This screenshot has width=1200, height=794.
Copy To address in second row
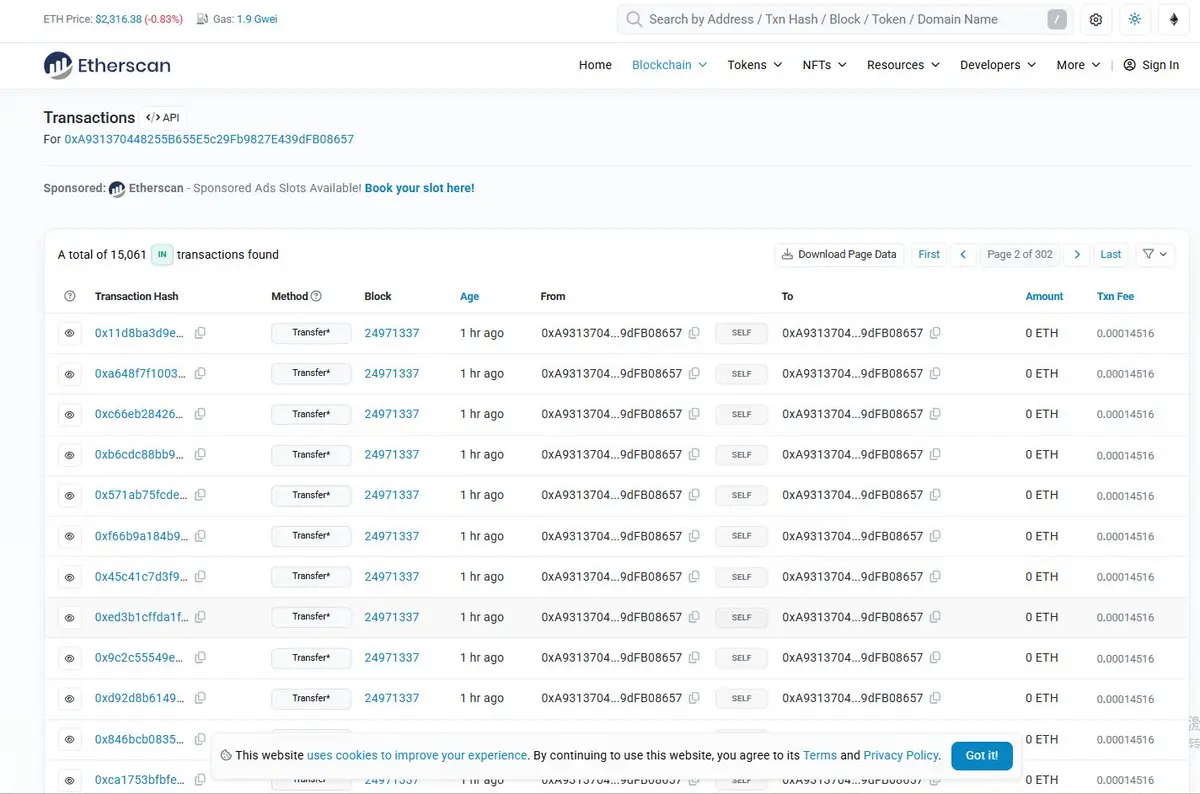[x=935, y=374]
